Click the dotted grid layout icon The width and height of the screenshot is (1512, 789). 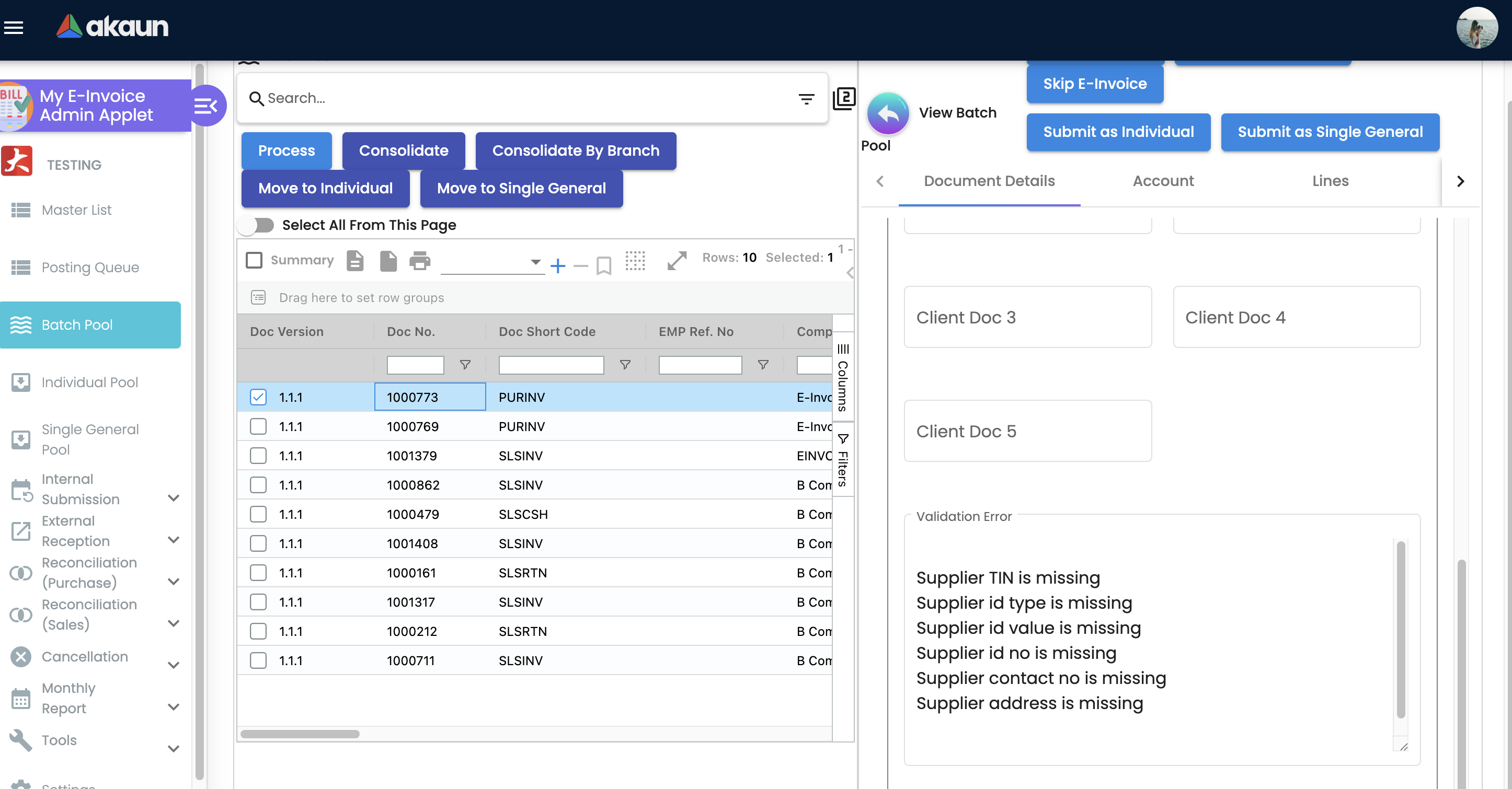(x=635, y=260)
